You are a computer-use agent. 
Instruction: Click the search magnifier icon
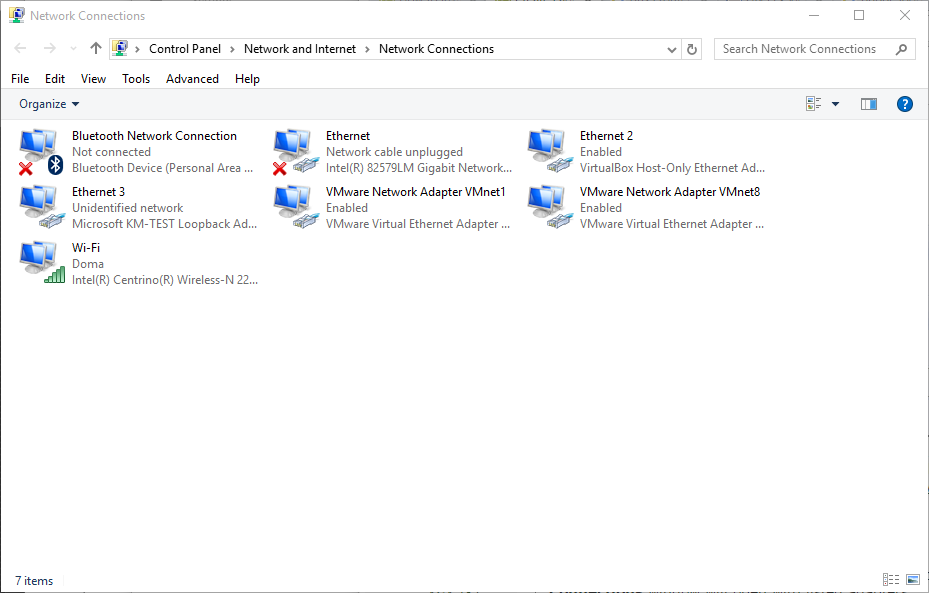coord(901,49)
